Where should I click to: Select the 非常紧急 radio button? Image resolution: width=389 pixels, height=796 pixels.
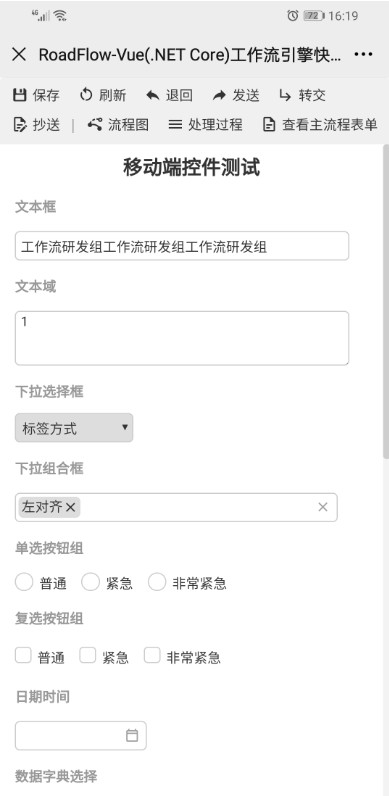click(157, 582)
